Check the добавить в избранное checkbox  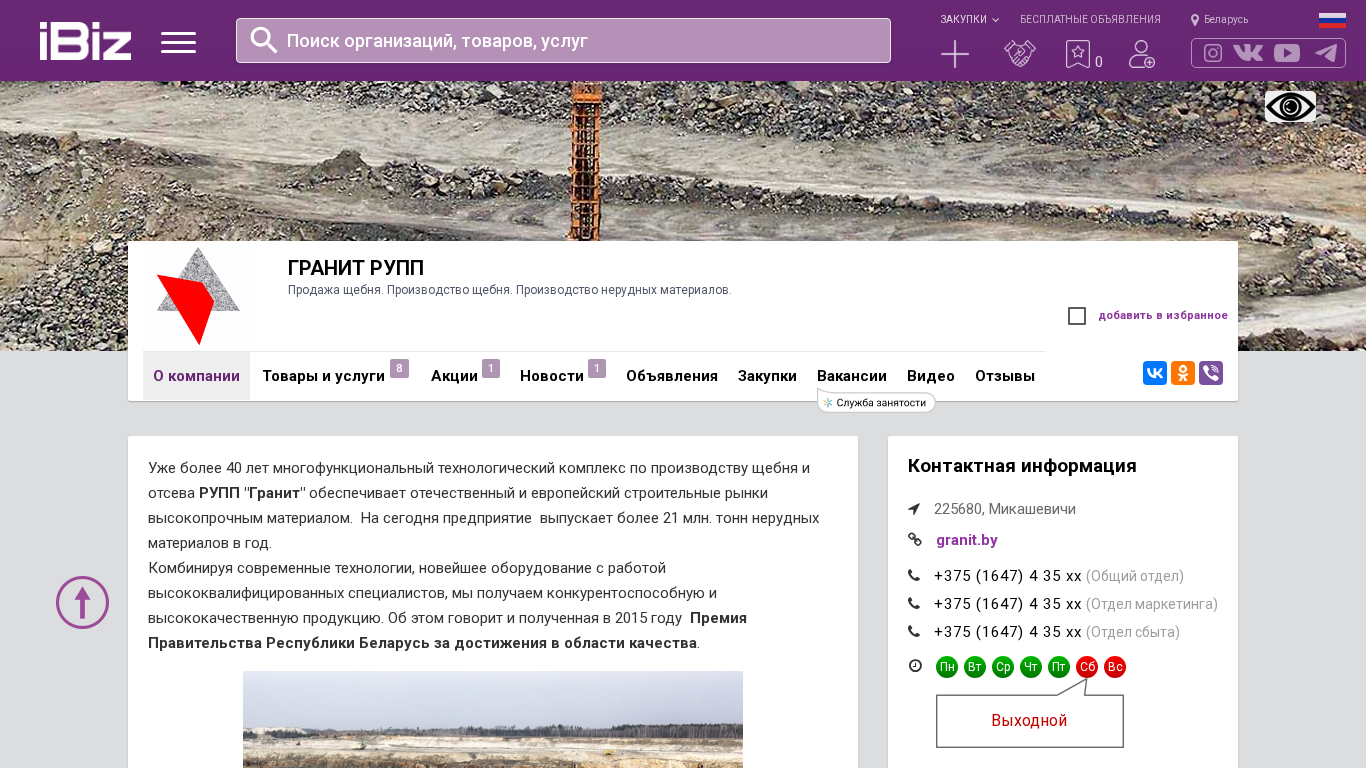pyautogui.click(x=1077, y=316)
